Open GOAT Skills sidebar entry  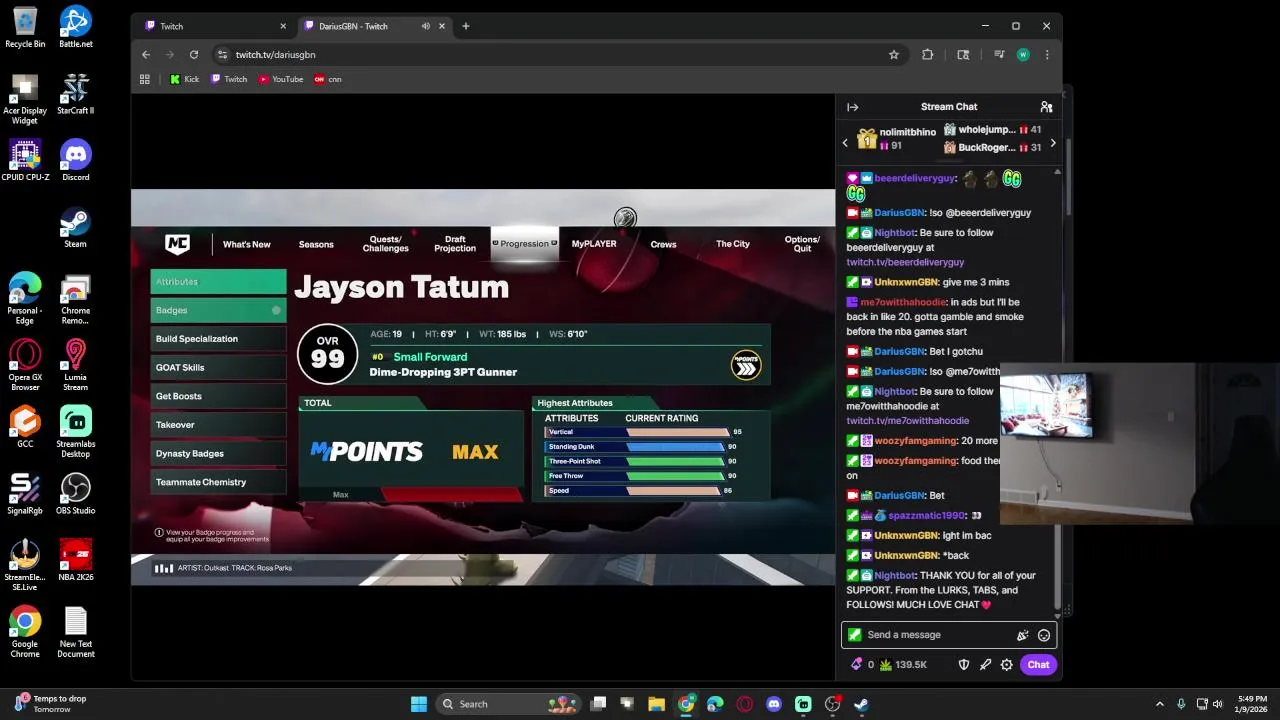tap(218, 368)
